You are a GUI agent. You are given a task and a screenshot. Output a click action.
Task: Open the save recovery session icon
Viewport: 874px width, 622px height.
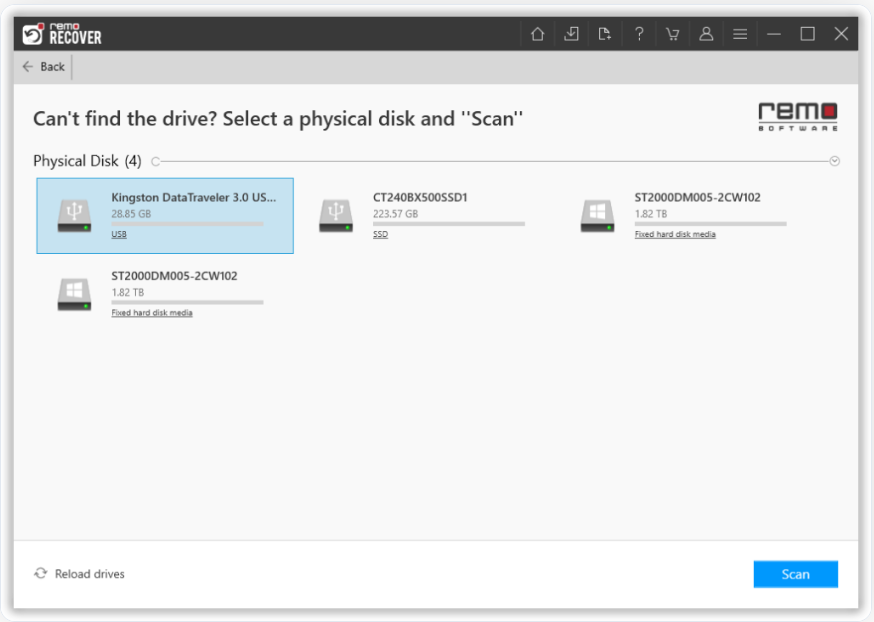coord(571,34)
